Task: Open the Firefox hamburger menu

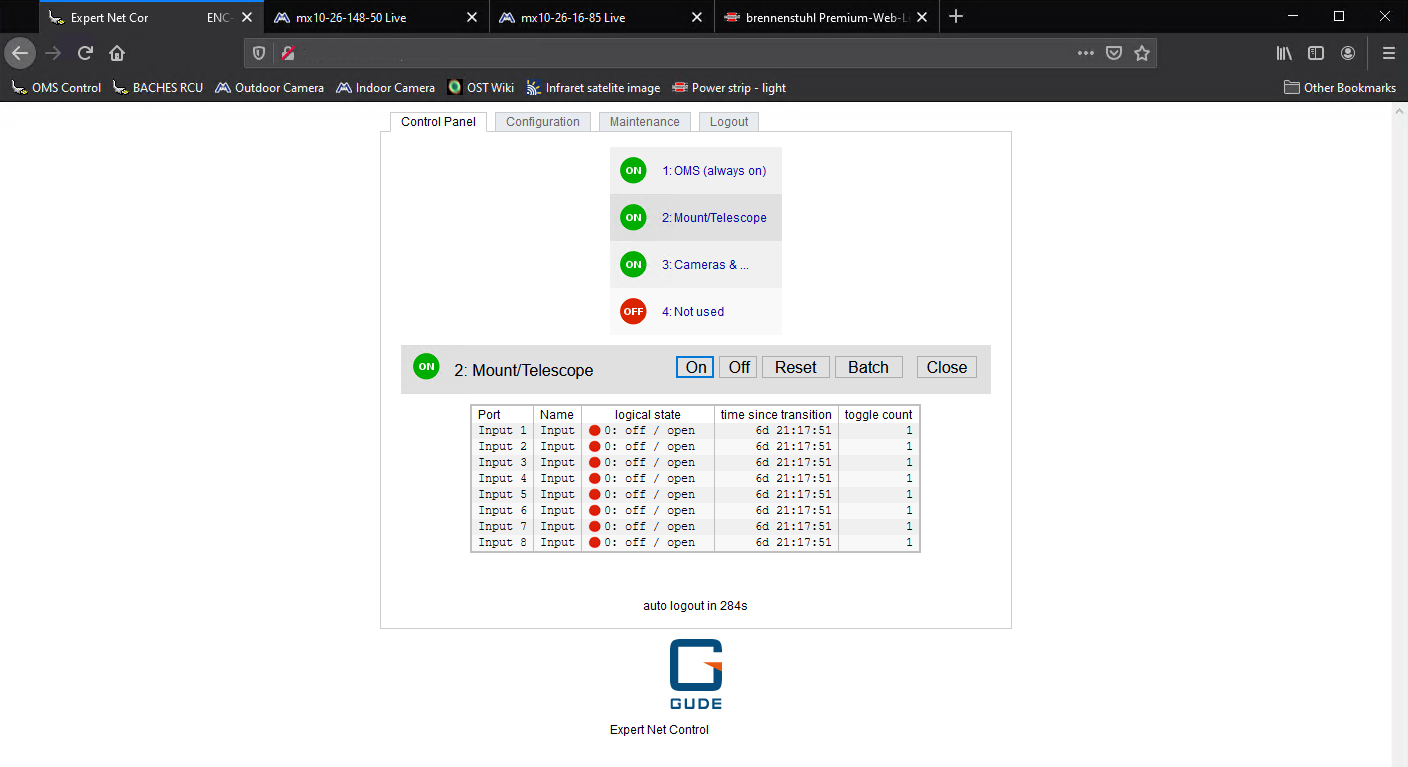Action: click(1388, 53)
